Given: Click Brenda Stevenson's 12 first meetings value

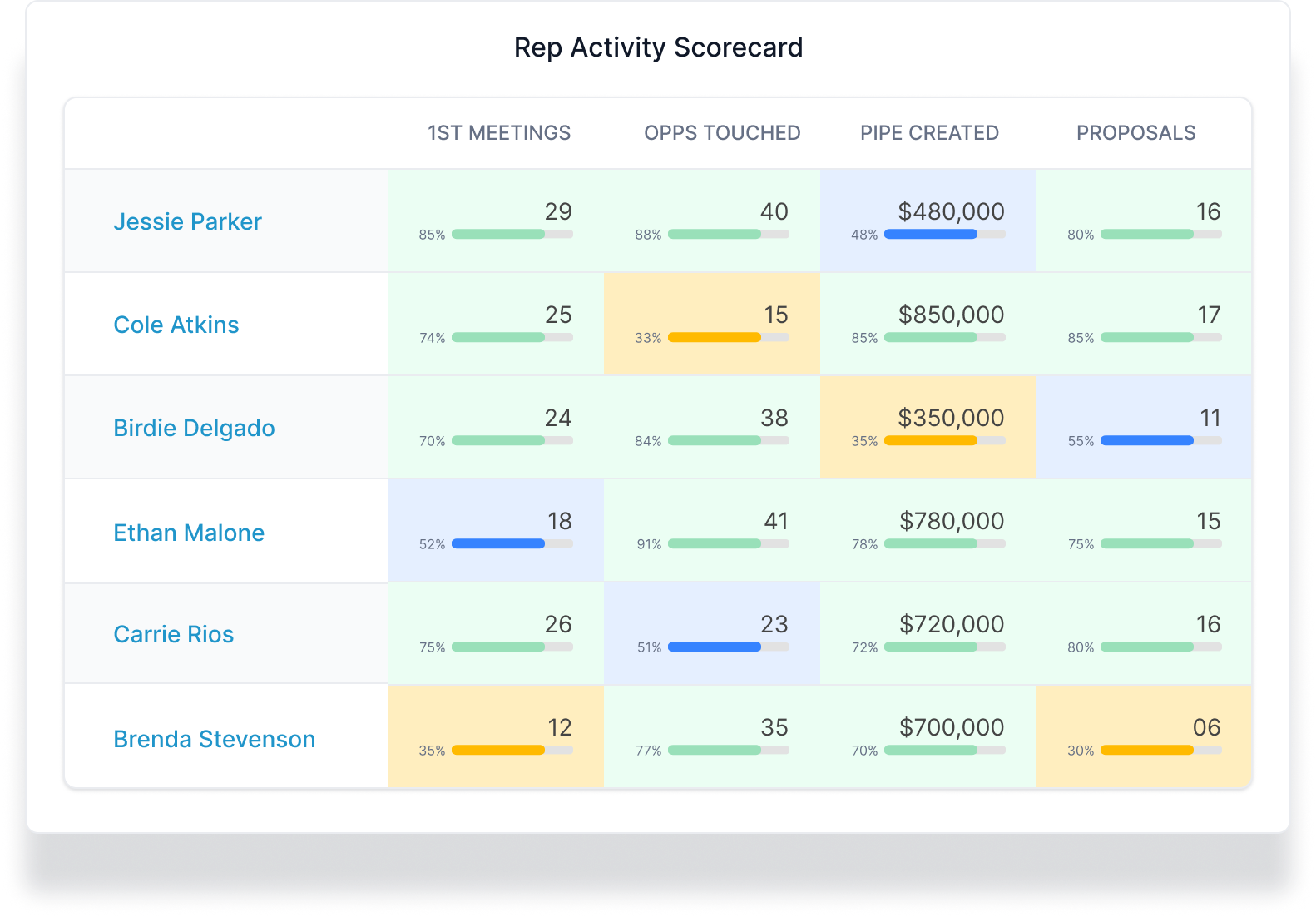Looking at the screenshot, I should (x=560, y=728).
